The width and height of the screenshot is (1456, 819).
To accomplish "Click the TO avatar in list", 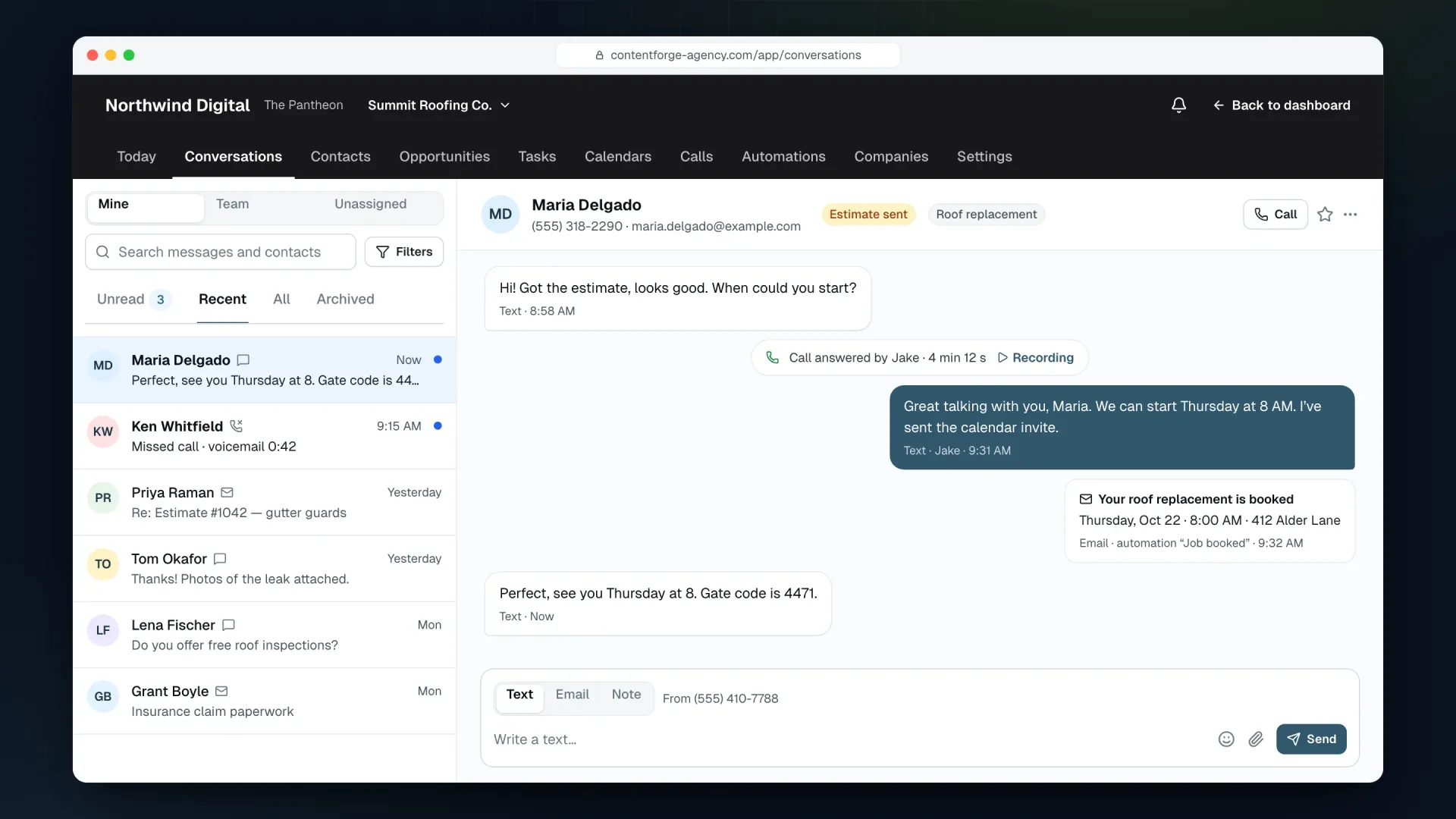I will click(x=103, y=564).
